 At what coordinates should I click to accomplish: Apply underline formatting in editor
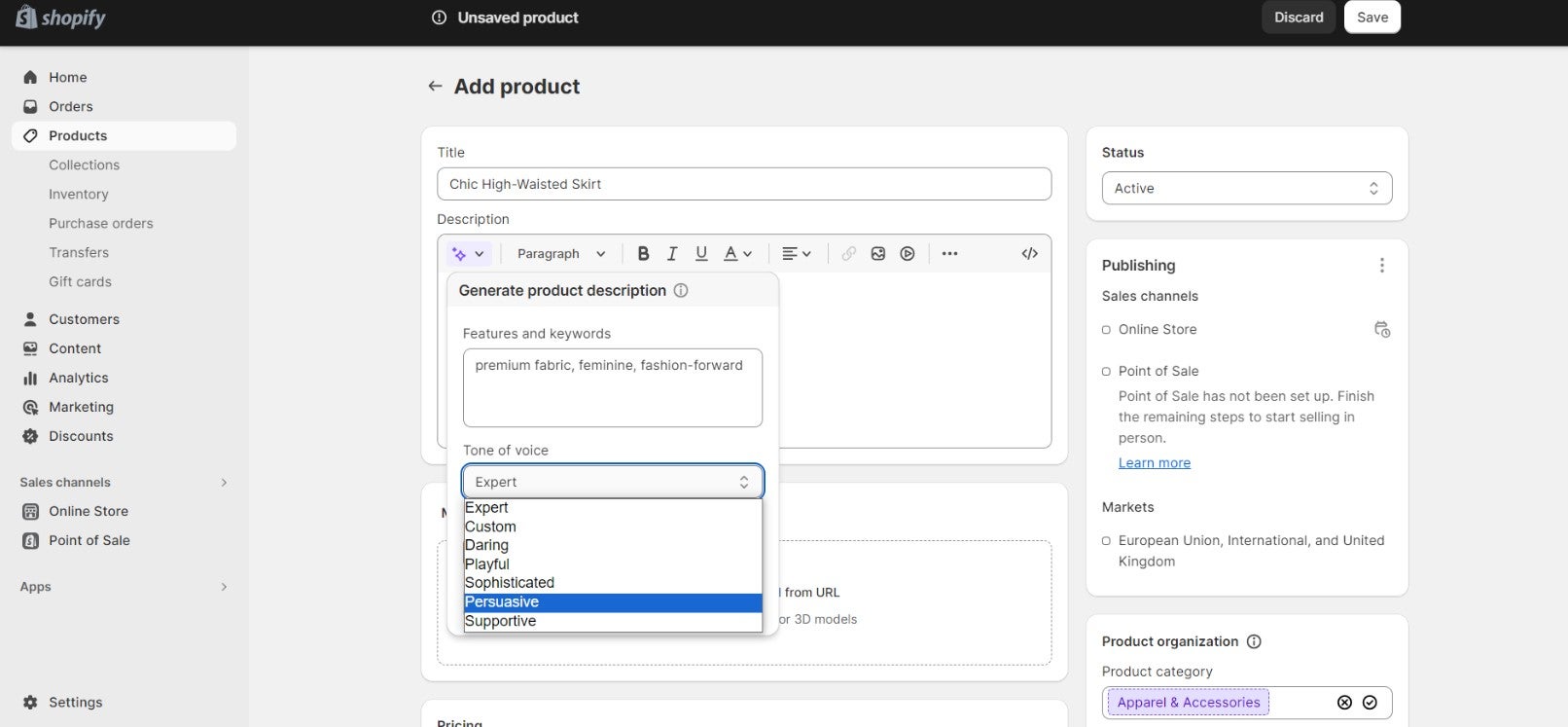point(701,254)
